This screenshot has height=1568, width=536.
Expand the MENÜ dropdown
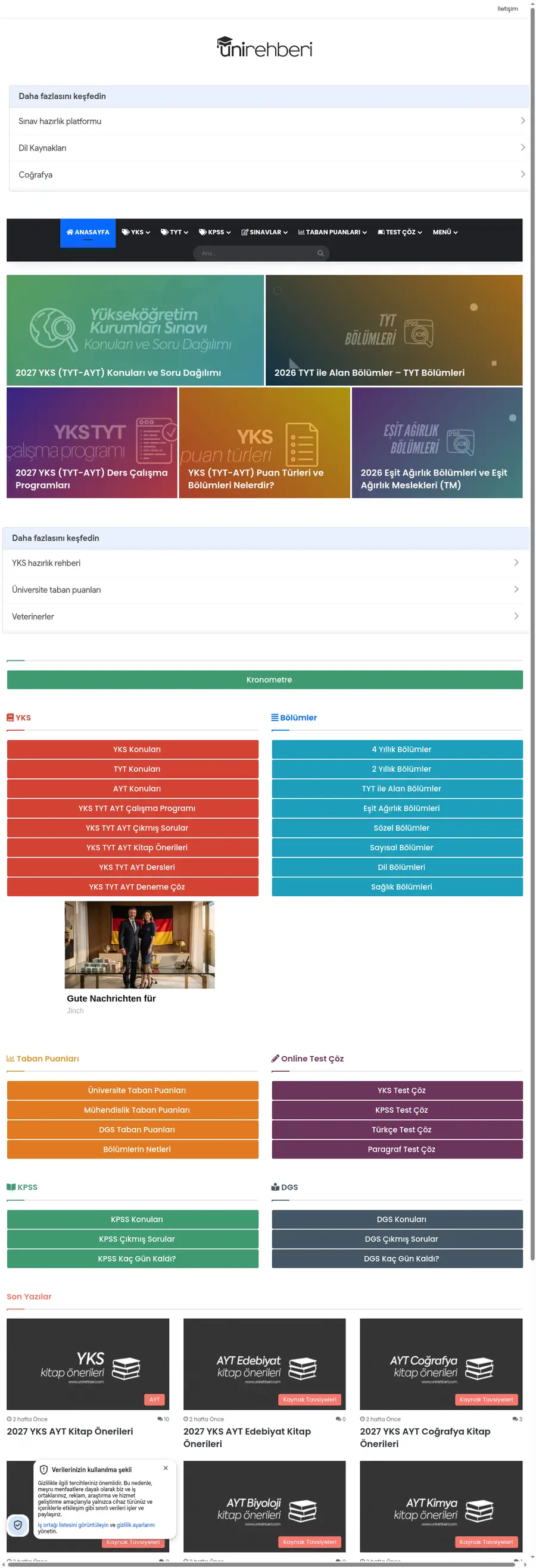pos(445,233)
